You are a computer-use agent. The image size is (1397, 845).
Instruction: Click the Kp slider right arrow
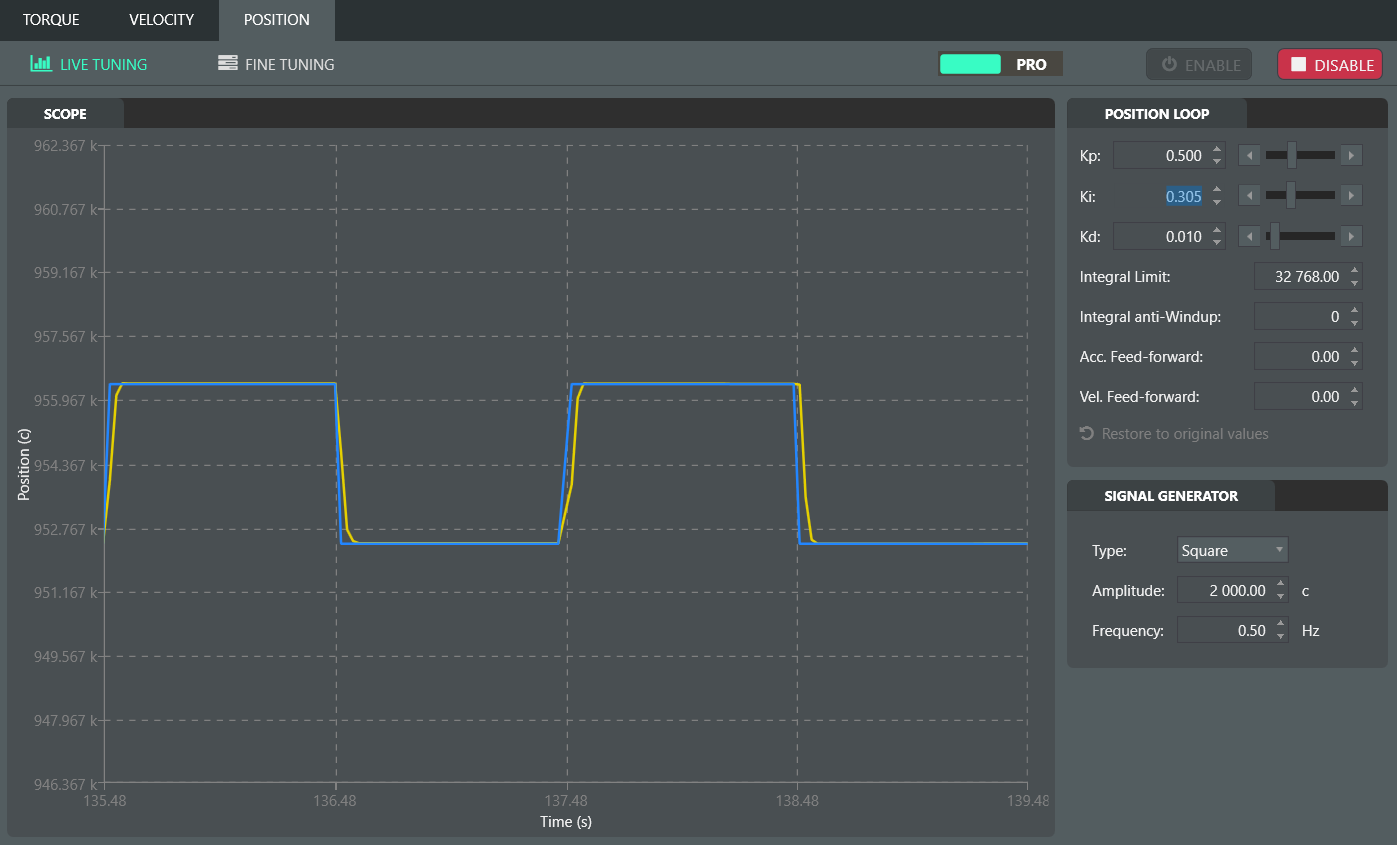coord(1351,156)
